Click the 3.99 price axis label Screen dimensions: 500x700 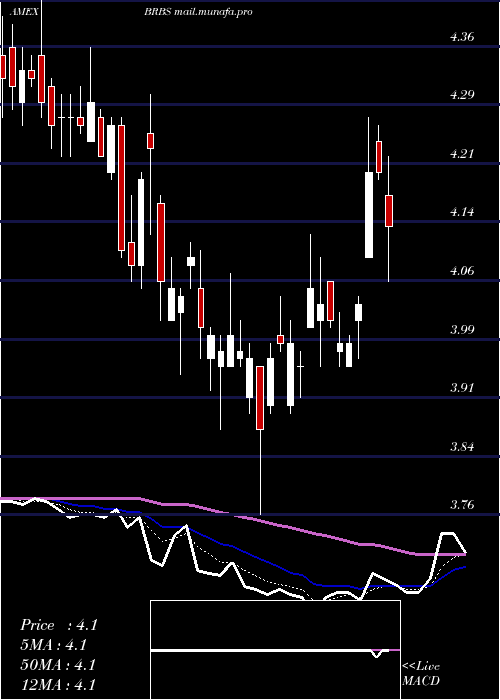tap(462, 330)
